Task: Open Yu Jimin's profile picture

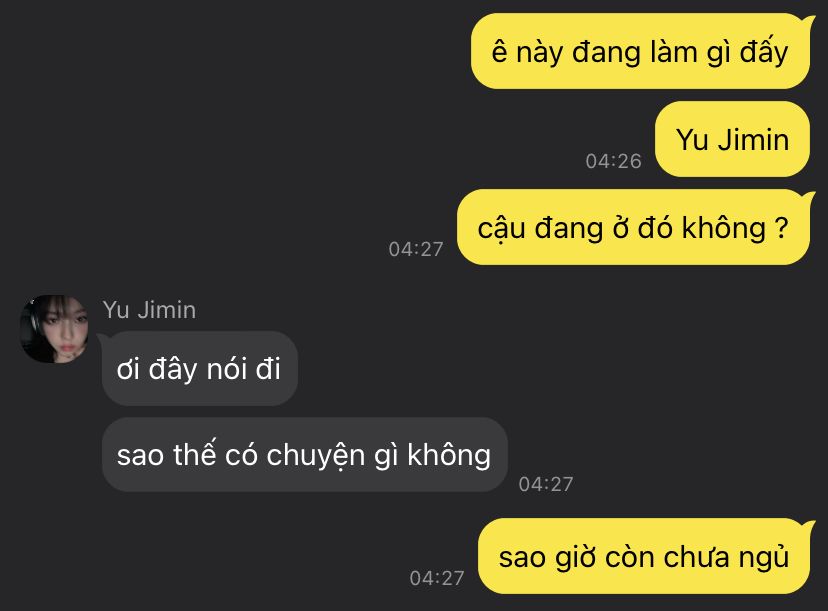Action: click(54, 329)
